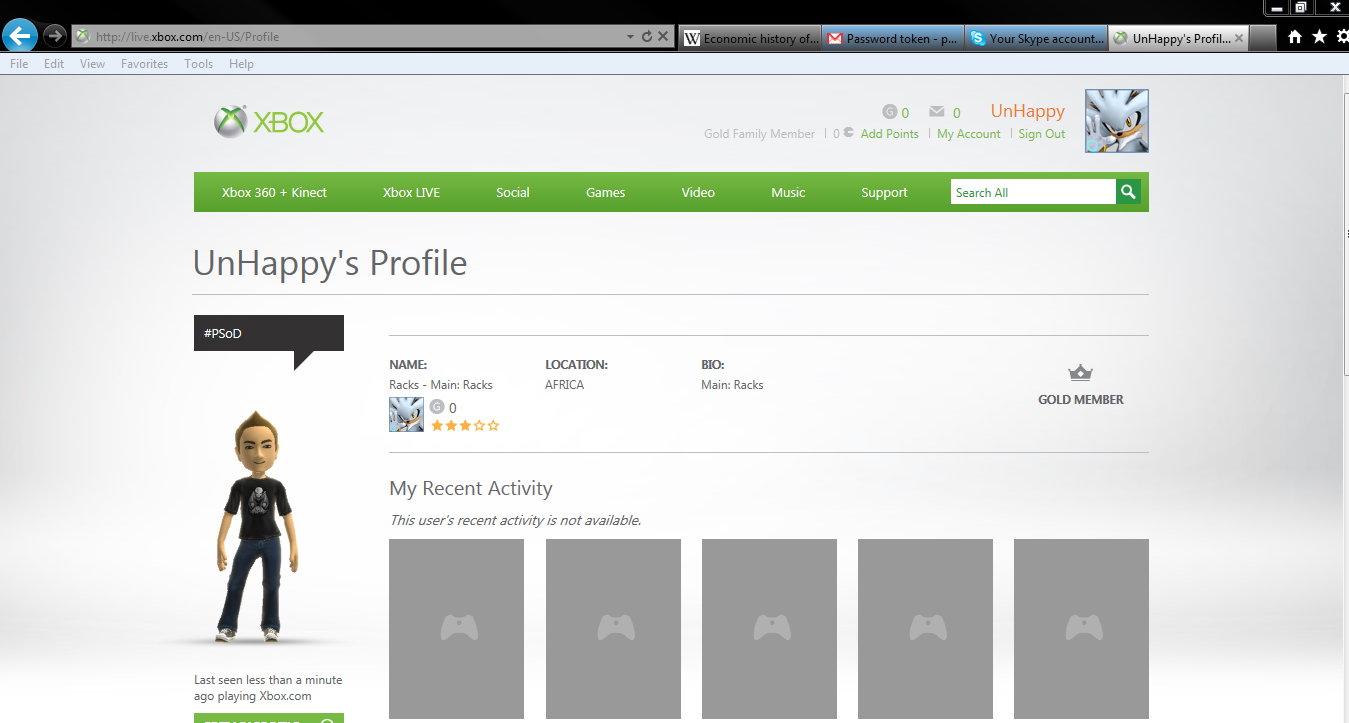Open the Help menu
Image resolution: width=1349 pixels, height=723 pixels.
coord(241,64)
